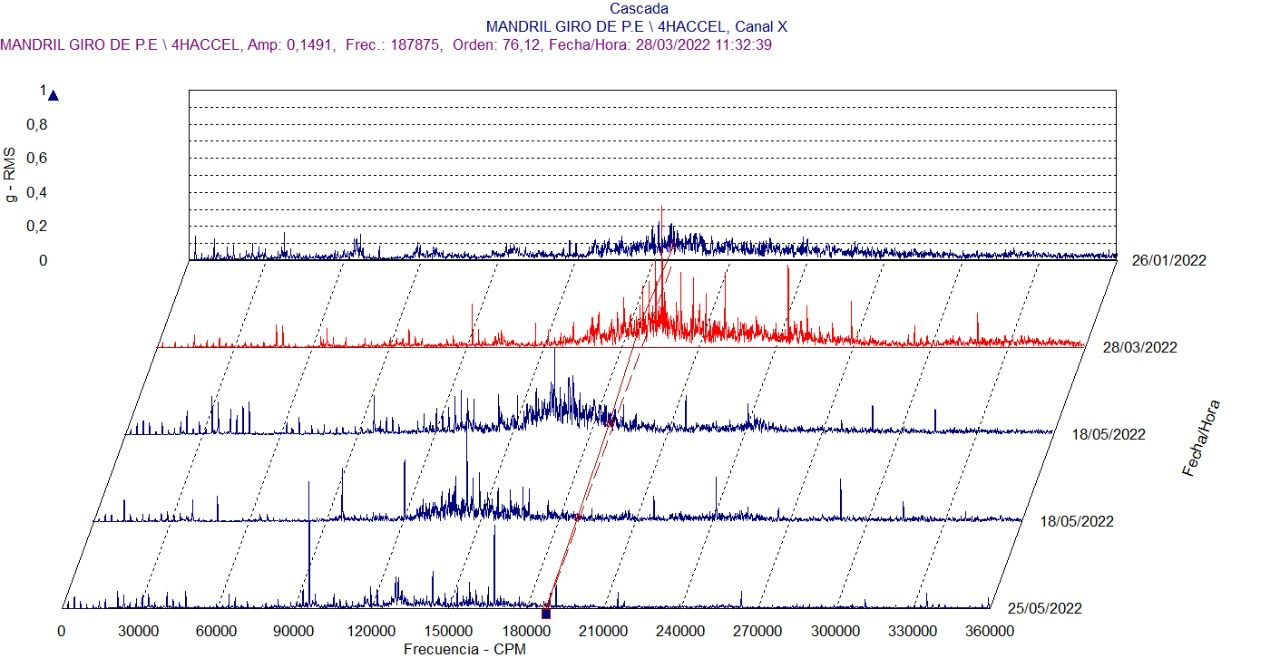Click the purple cursor readout line with Amp: 0,1491
1280x658 pixels.
tap(385, 45)
